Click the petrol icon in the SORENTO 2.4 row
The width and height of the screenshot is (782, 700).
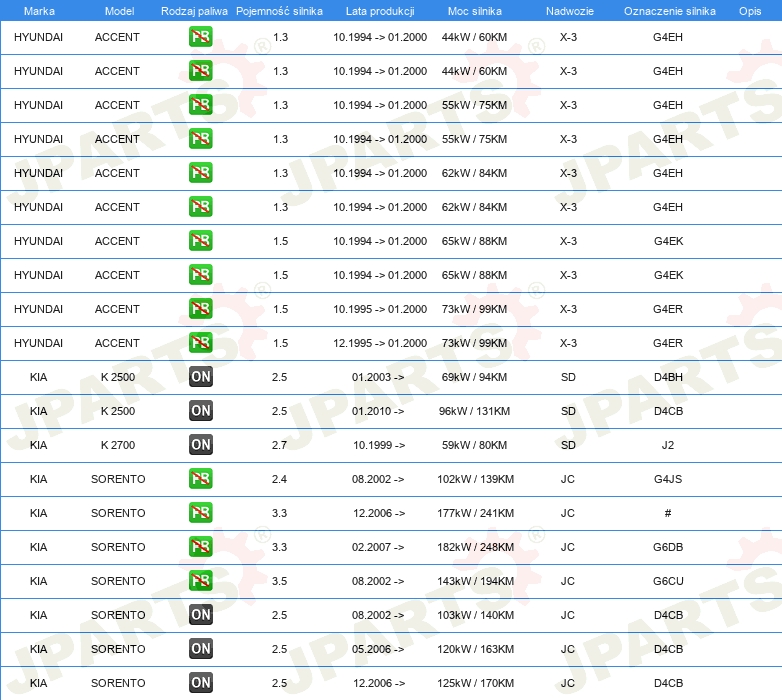[200, 479]
